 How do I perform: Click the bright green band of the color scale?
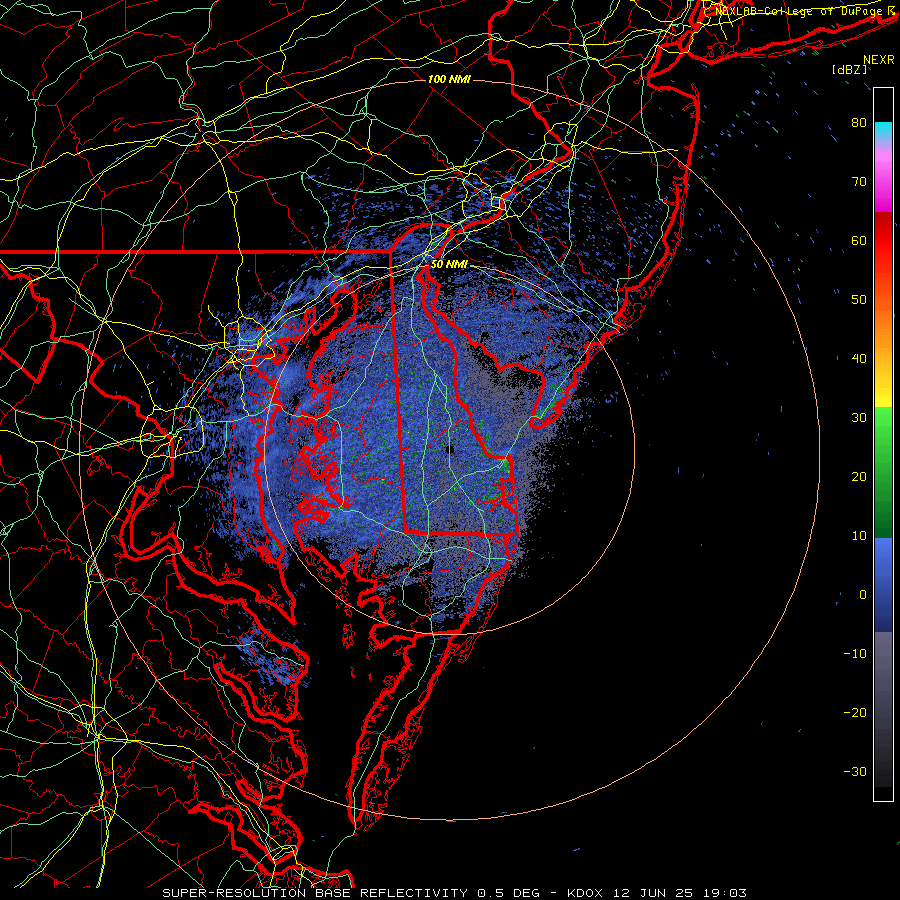click(883, 428)
